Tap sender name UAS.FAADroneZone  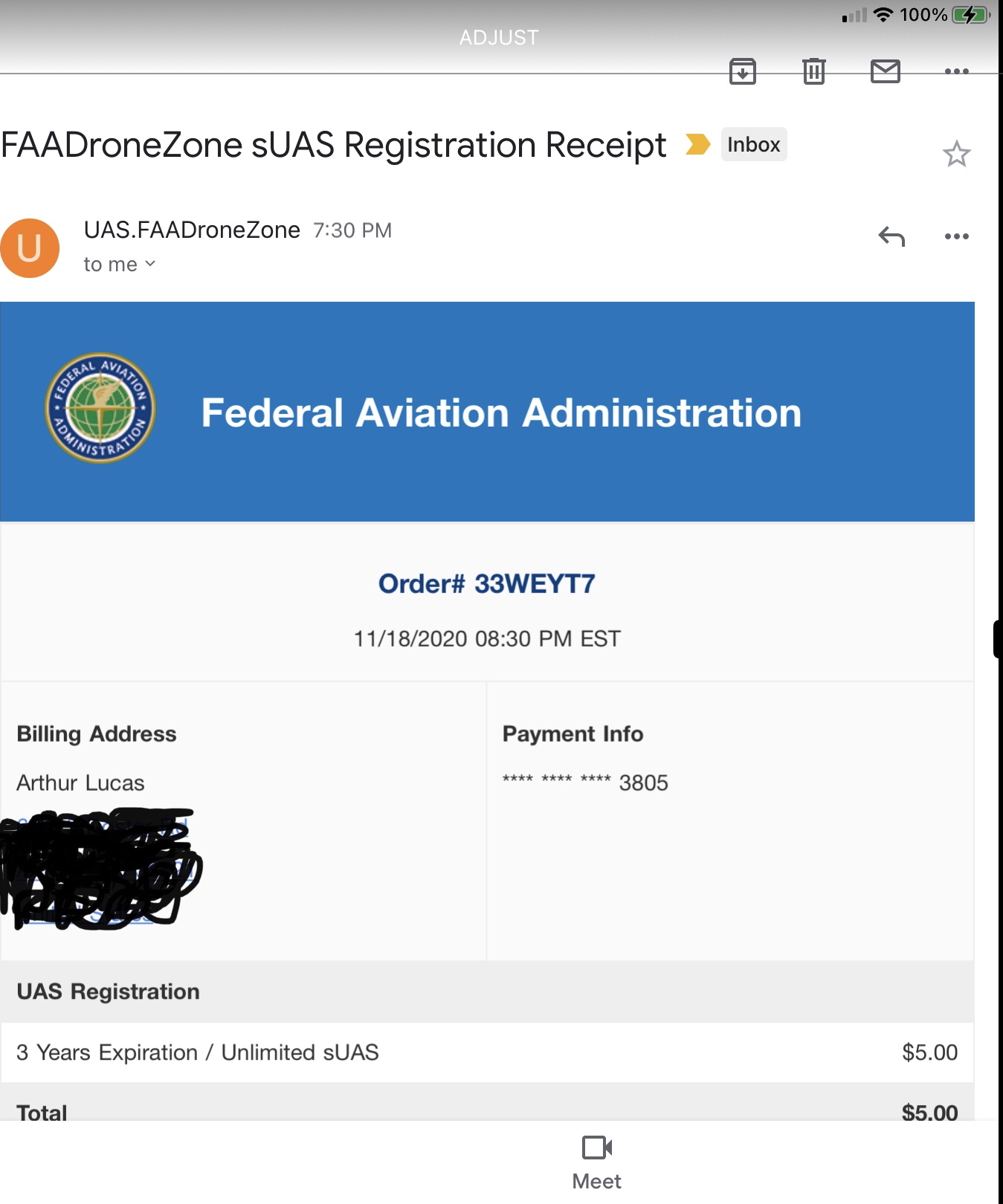point(192,230)
